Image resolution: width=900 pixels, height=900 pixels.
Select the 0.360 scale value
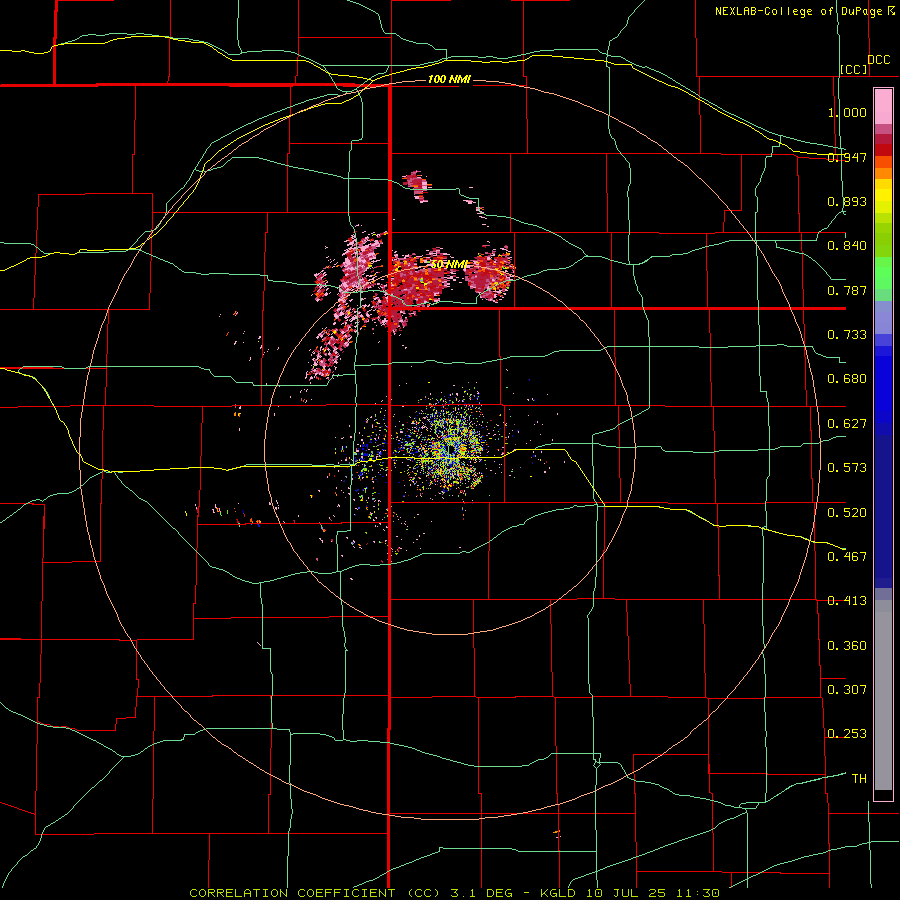point(847,646)
